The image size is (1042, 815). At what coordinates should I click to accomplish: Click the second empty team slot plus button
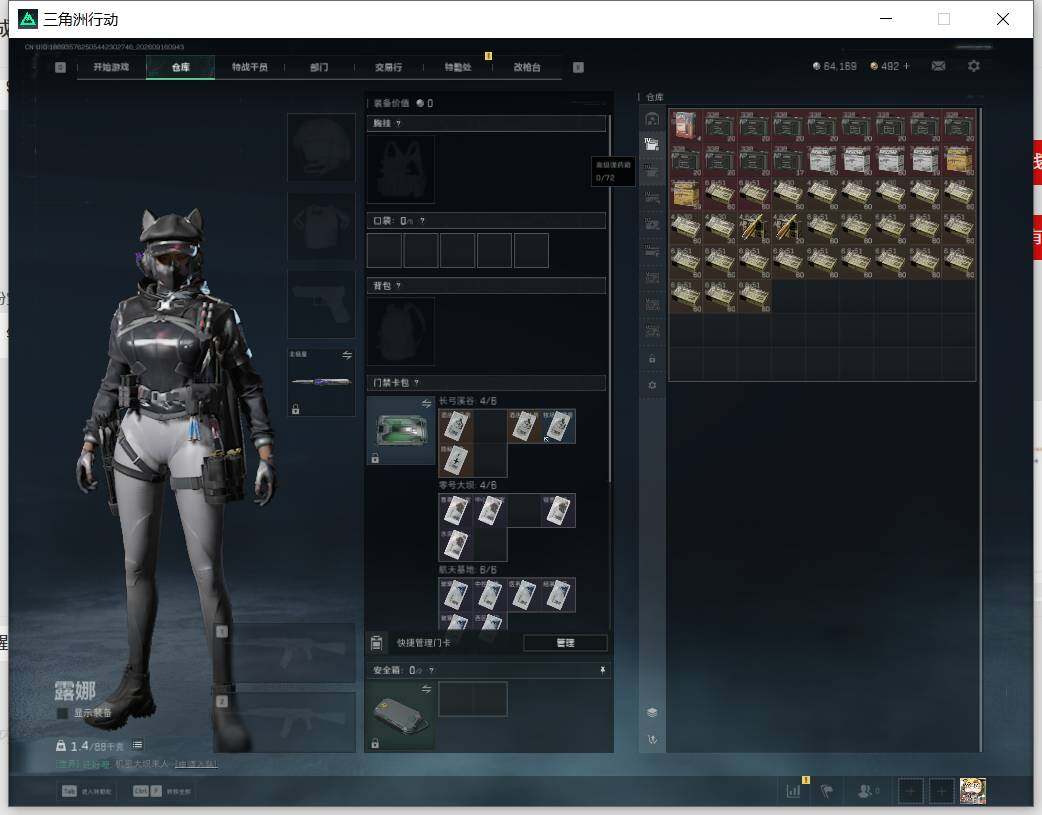coord(941,791)
